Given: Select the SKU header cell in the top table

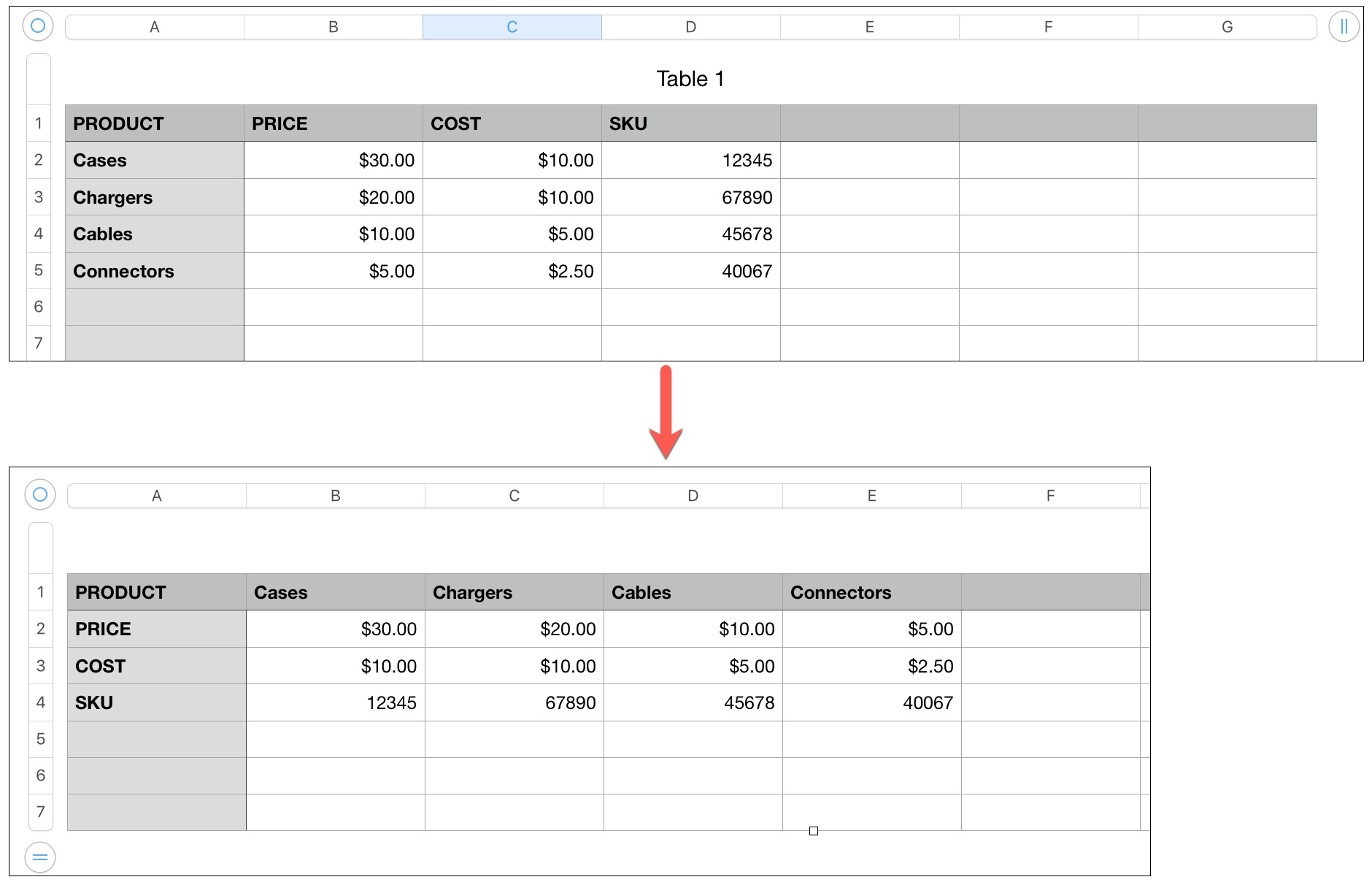Looking at the screenshot, I should [691, 123].
